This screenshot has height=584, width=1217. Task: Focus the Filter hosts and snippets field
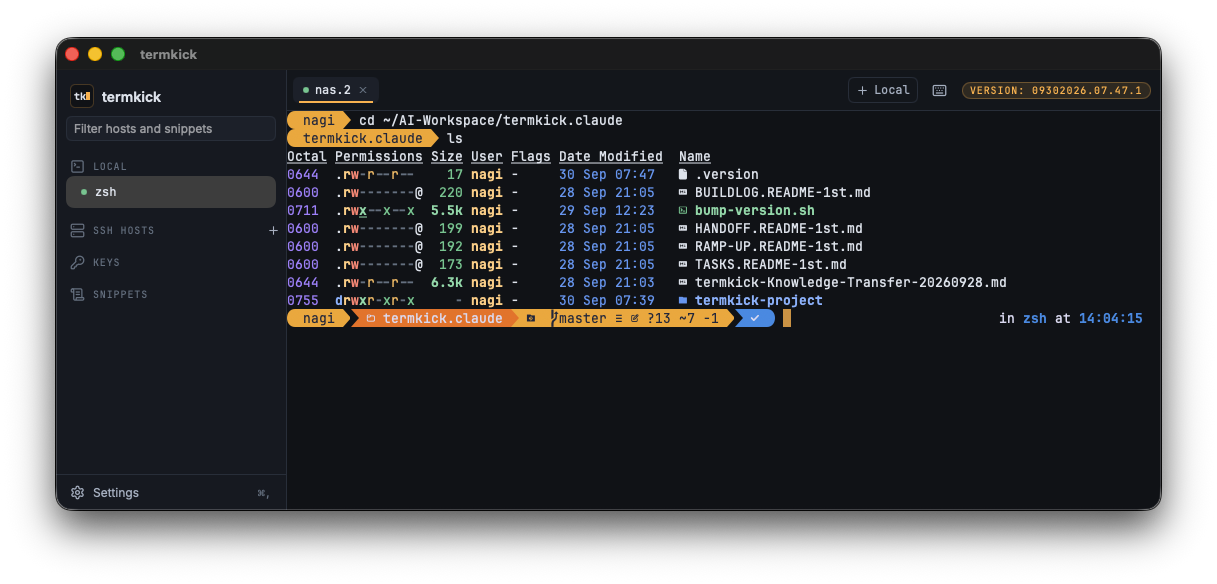pyautogui.click(x=171, y=128)
